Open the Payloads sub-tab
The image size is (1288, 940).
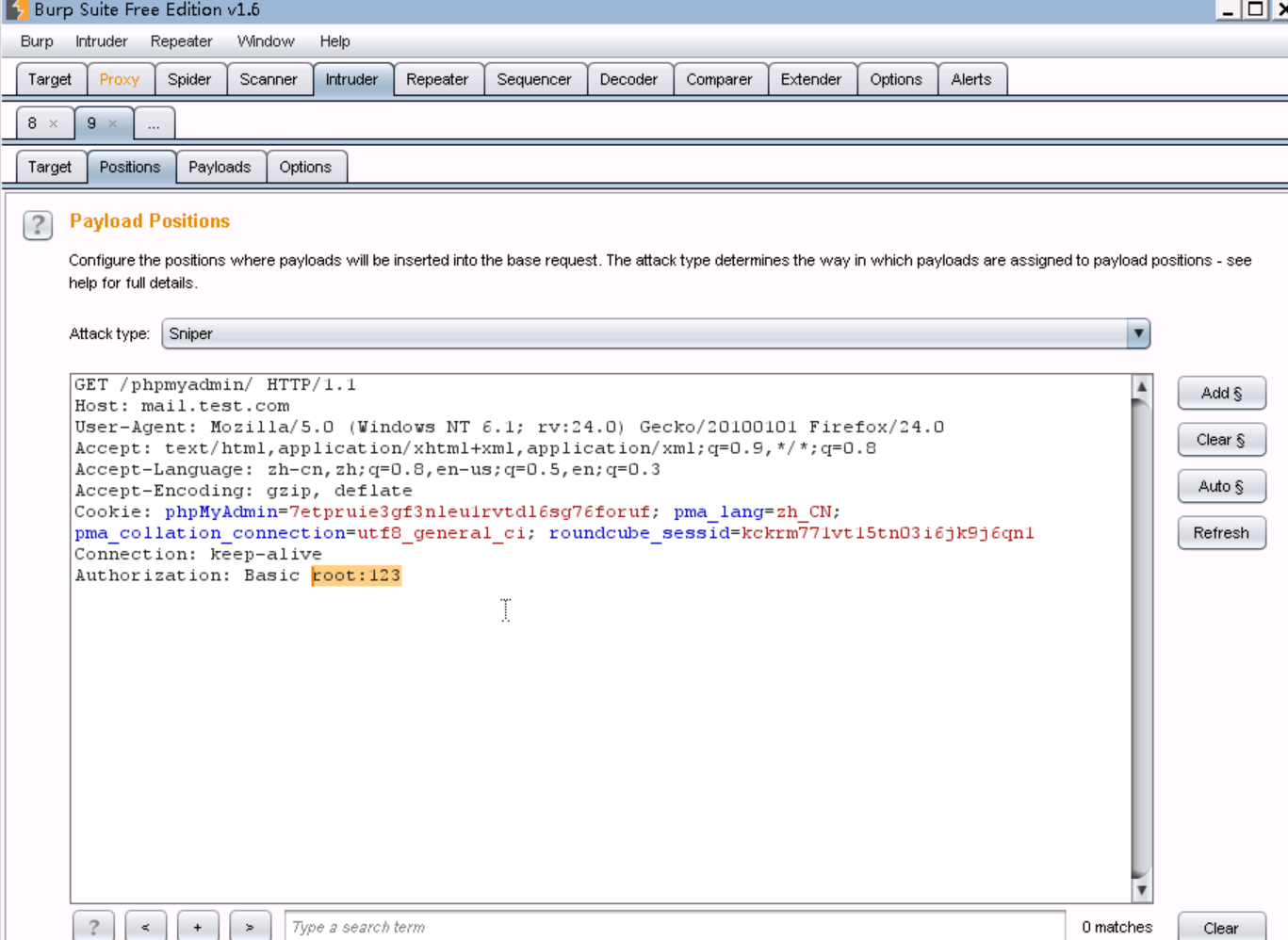tap(220, 167)
